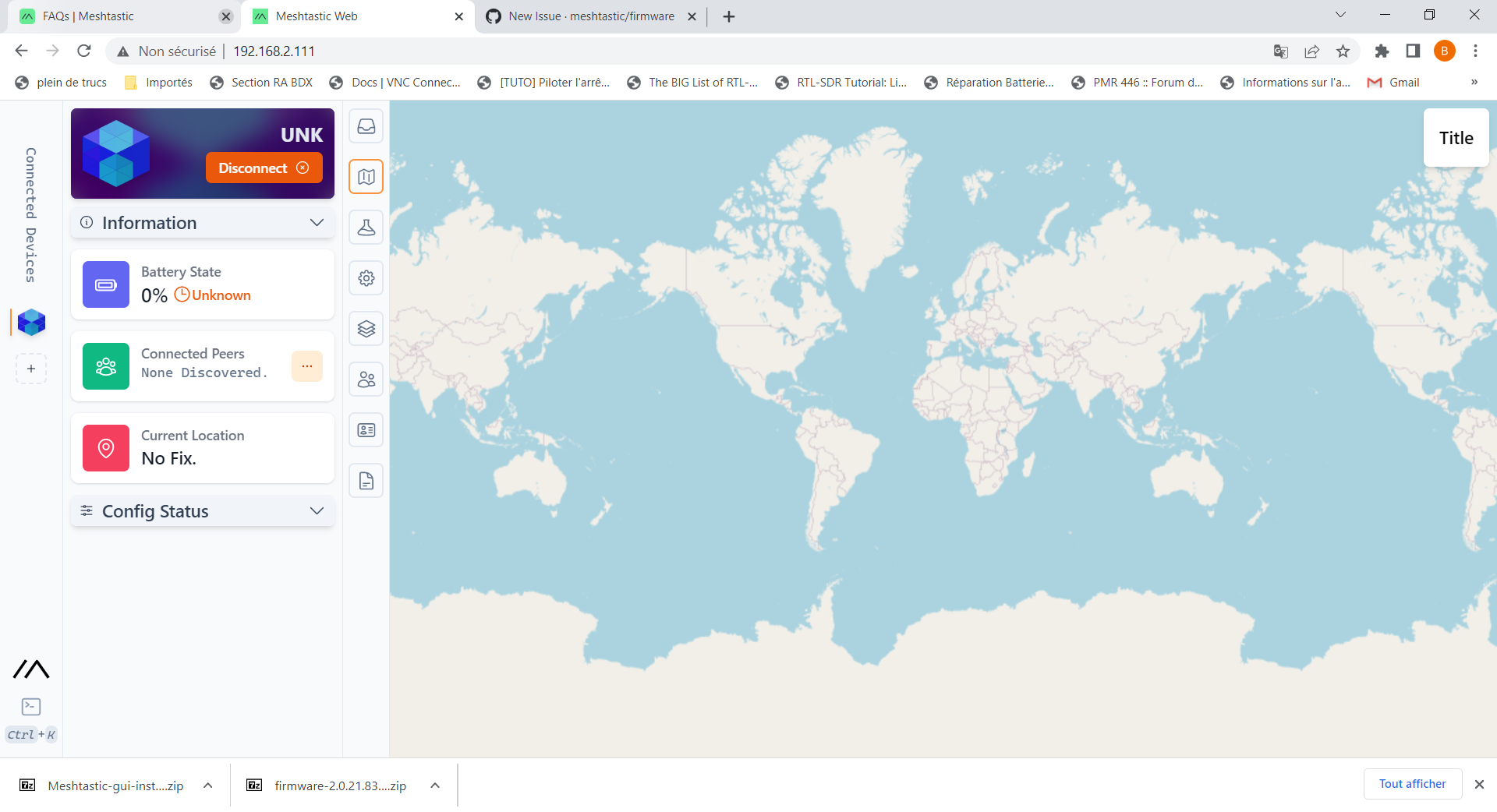Click the address bar URL 192.168.2.111
Image resolution: width=1497 pixels, height=812 pixels.
point(274,51)
